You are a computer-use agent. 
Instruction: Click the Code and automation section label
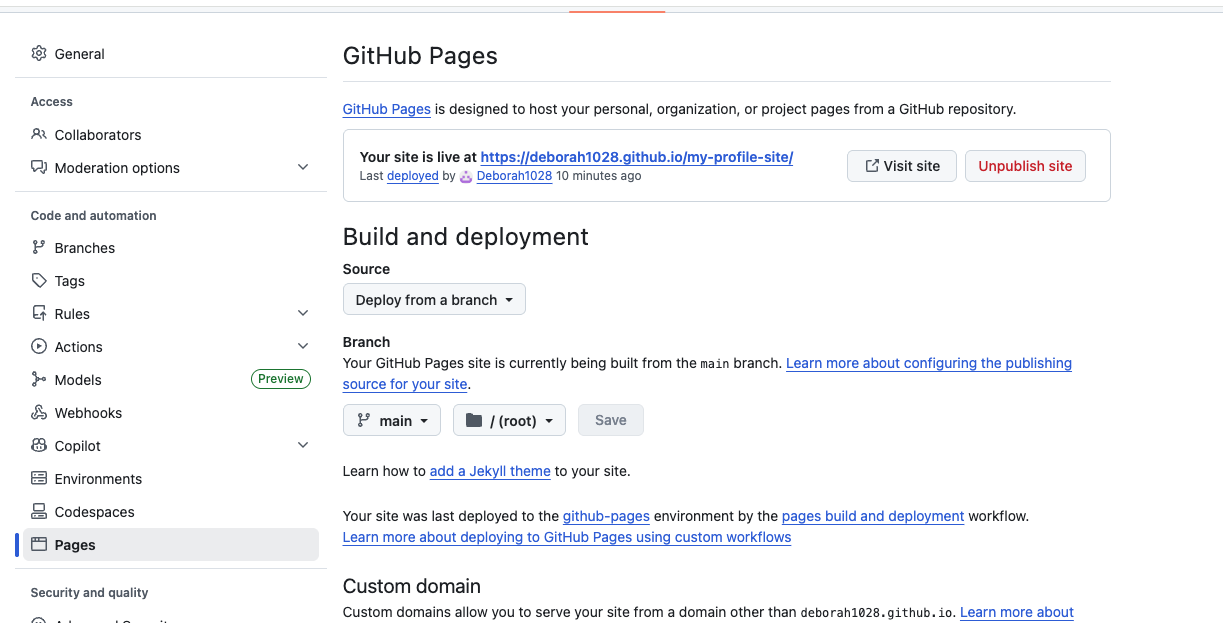(94, 216)
